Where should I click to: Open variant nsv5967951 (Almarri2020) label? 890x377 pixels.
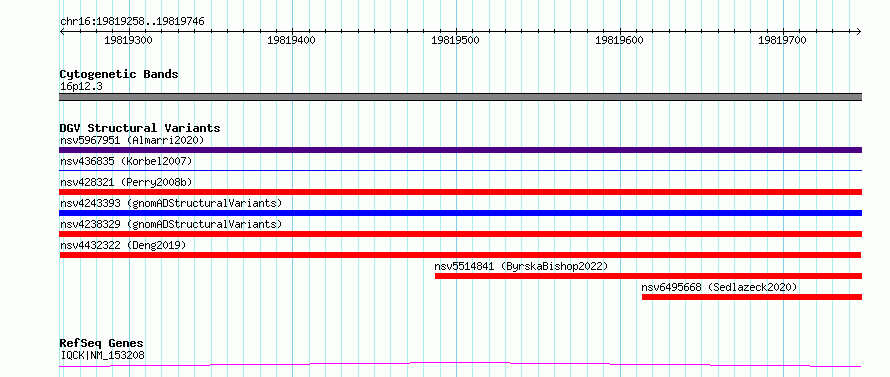click(132, 140)
